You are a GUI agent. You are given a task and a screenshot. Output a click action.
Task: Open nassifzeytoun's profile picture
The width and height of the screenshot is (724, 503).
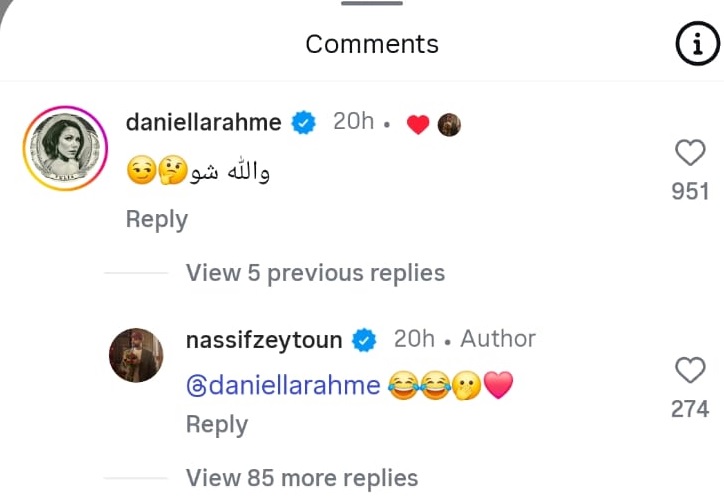136,355
